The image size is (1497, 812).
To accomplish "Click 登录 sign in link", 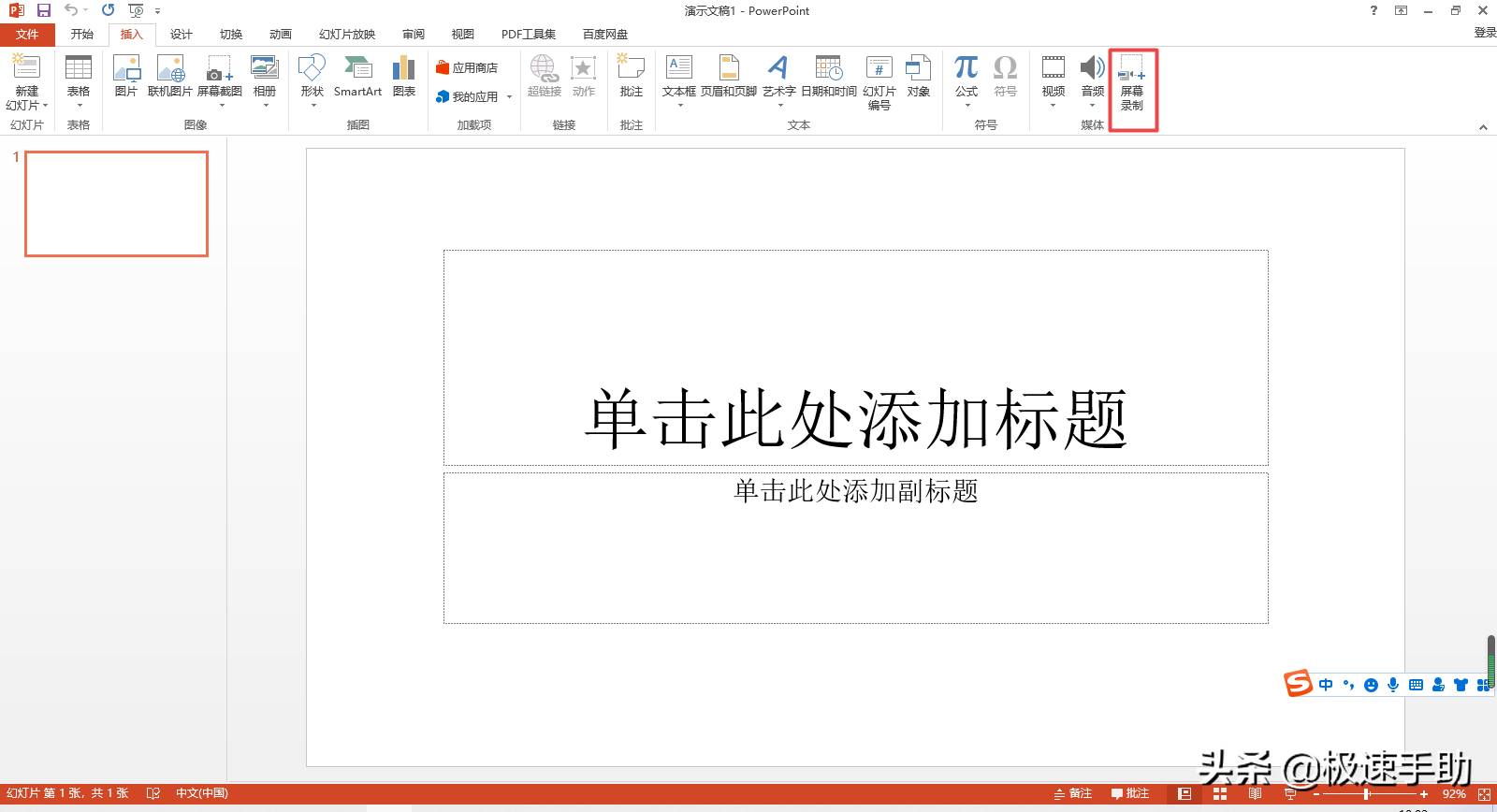I will tap(1485, 33).
